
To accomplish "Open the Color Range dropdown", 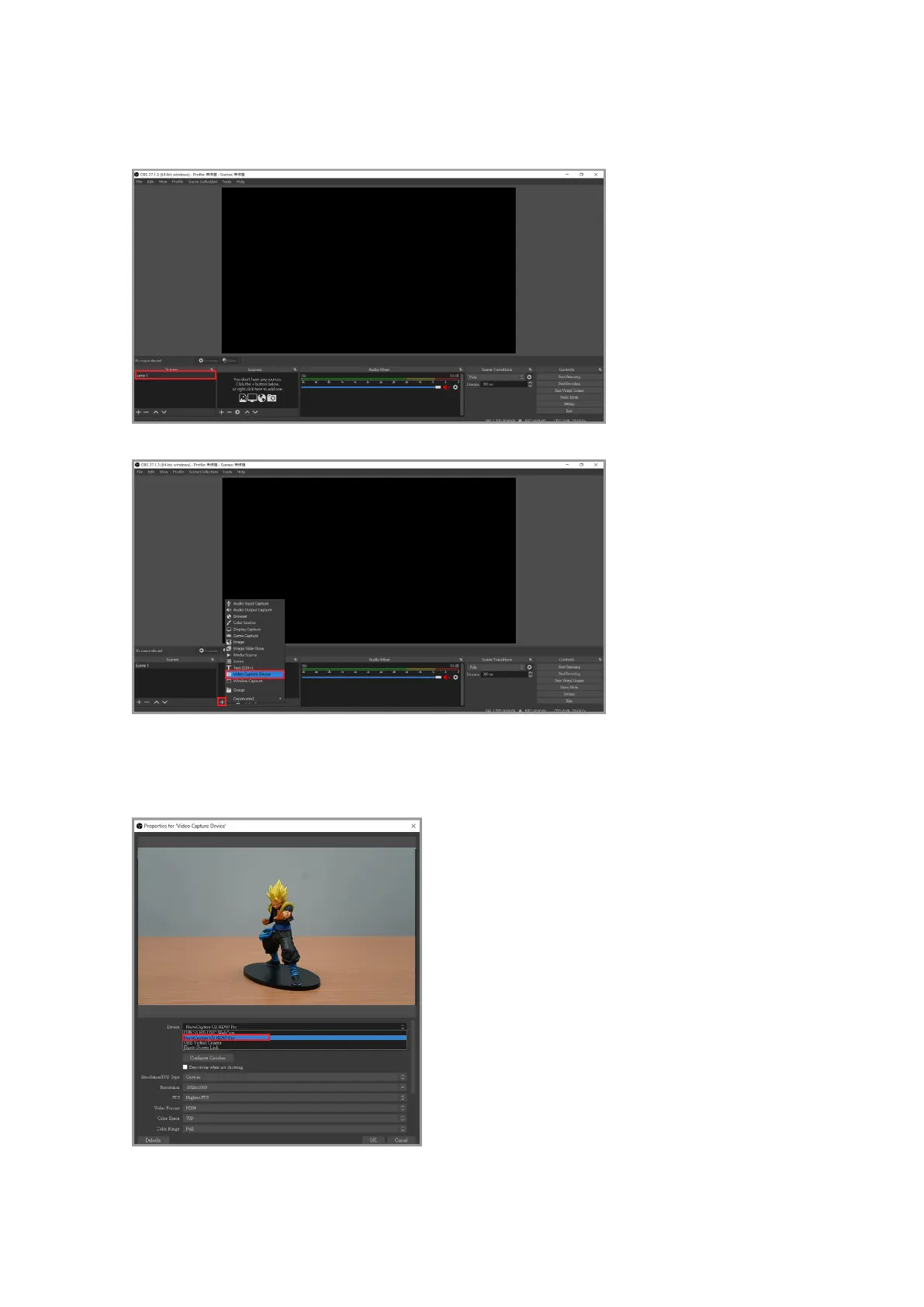I will tap(294, 1129).
